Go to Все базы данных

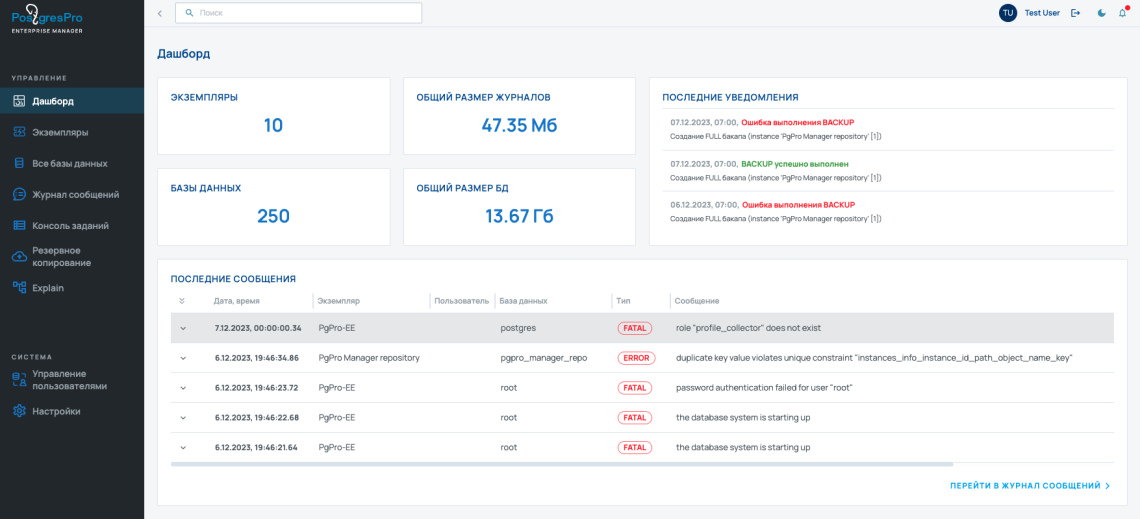click(72, 164)
